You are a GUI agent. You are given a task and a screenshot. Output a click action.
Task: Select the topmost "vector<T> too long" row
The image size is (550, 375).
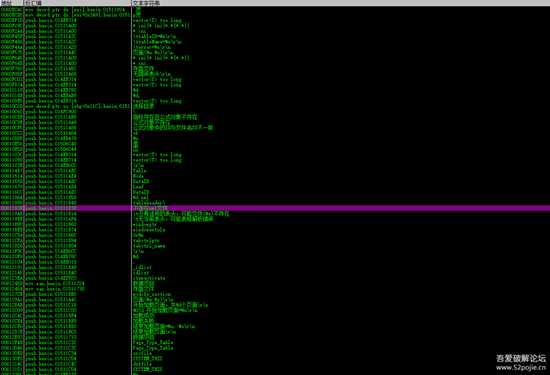275,20
